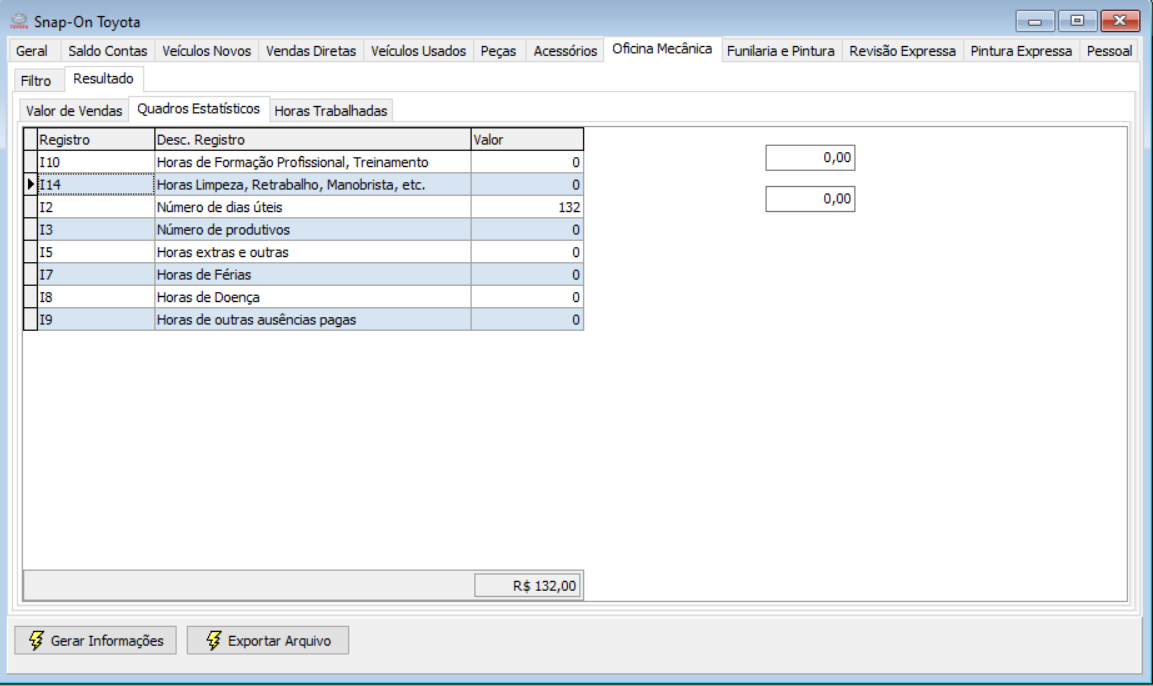Open Horas Trabalhadas tab
Image resolution: width=1153 pixels, height=686 pixels.
click(x=331, y=111)
